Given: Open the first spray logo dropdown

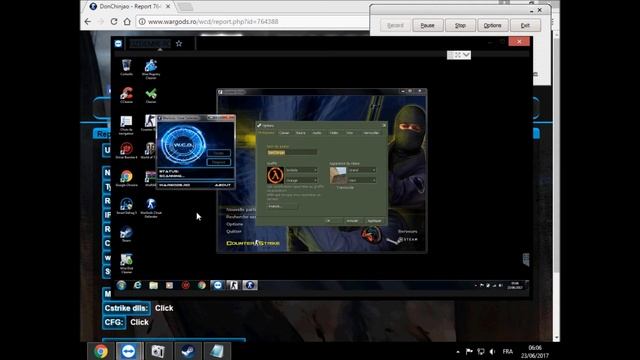Looking at the screenshot, I should [x=301, y=170].
